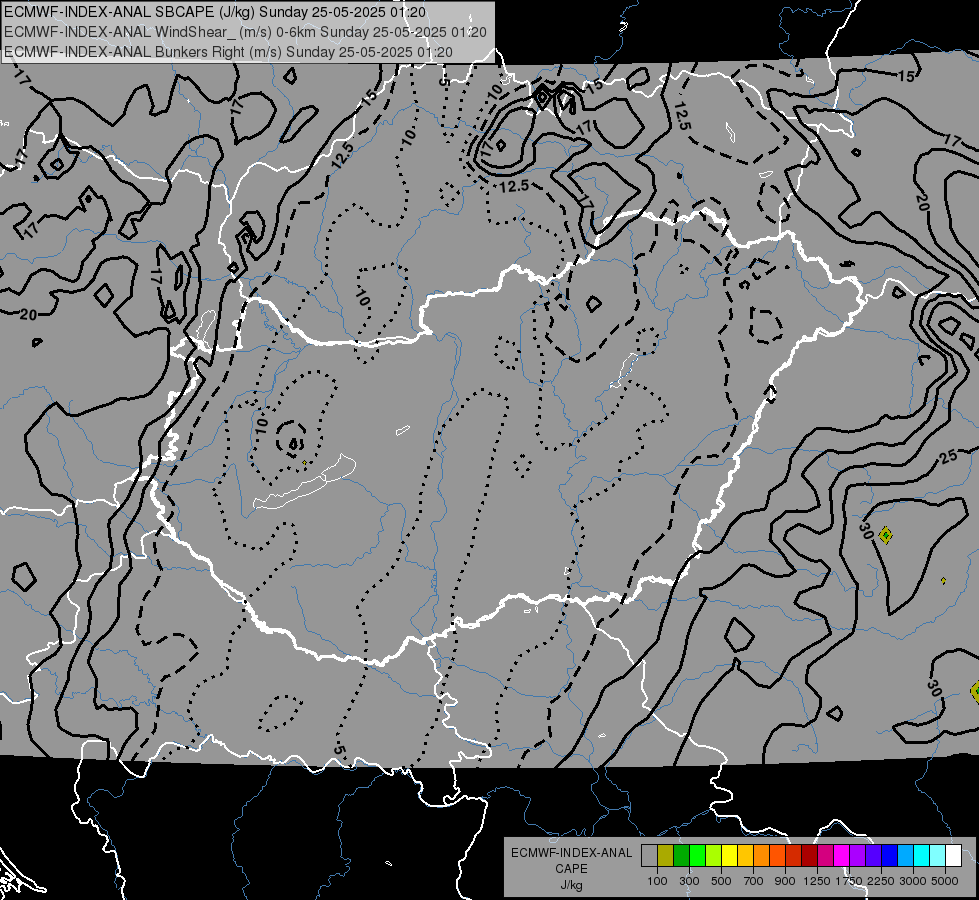Select the dark red legend swatch
The height and width of the screenshot is (900, 979).
[809, 856]
